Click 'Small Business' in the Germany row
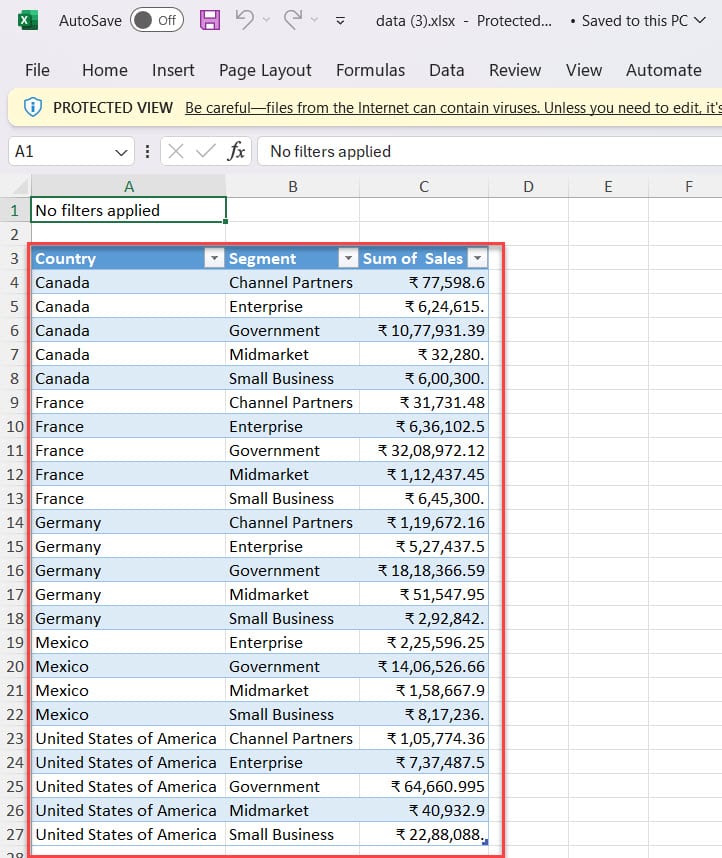This screenshot has width=722, height=858. pyautogui.click(x=281, y=618)
